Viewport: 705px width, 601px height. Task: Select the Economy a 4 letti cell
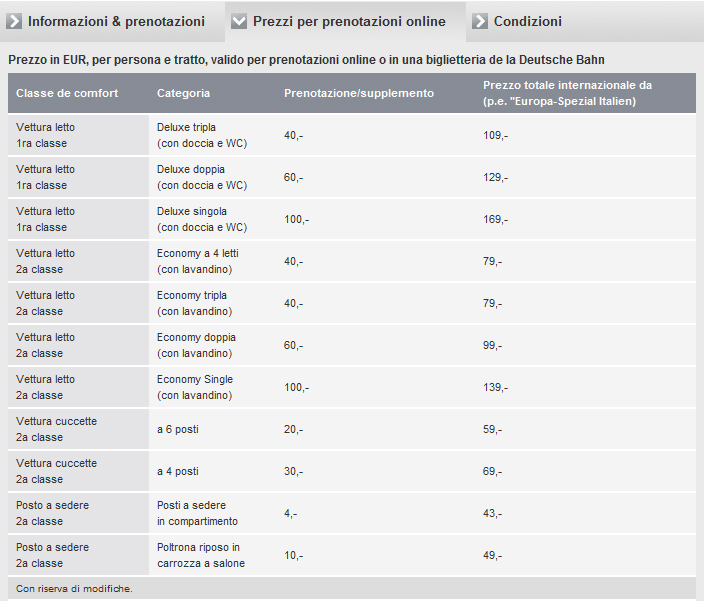pyautogui.click(x=198, y=261)
